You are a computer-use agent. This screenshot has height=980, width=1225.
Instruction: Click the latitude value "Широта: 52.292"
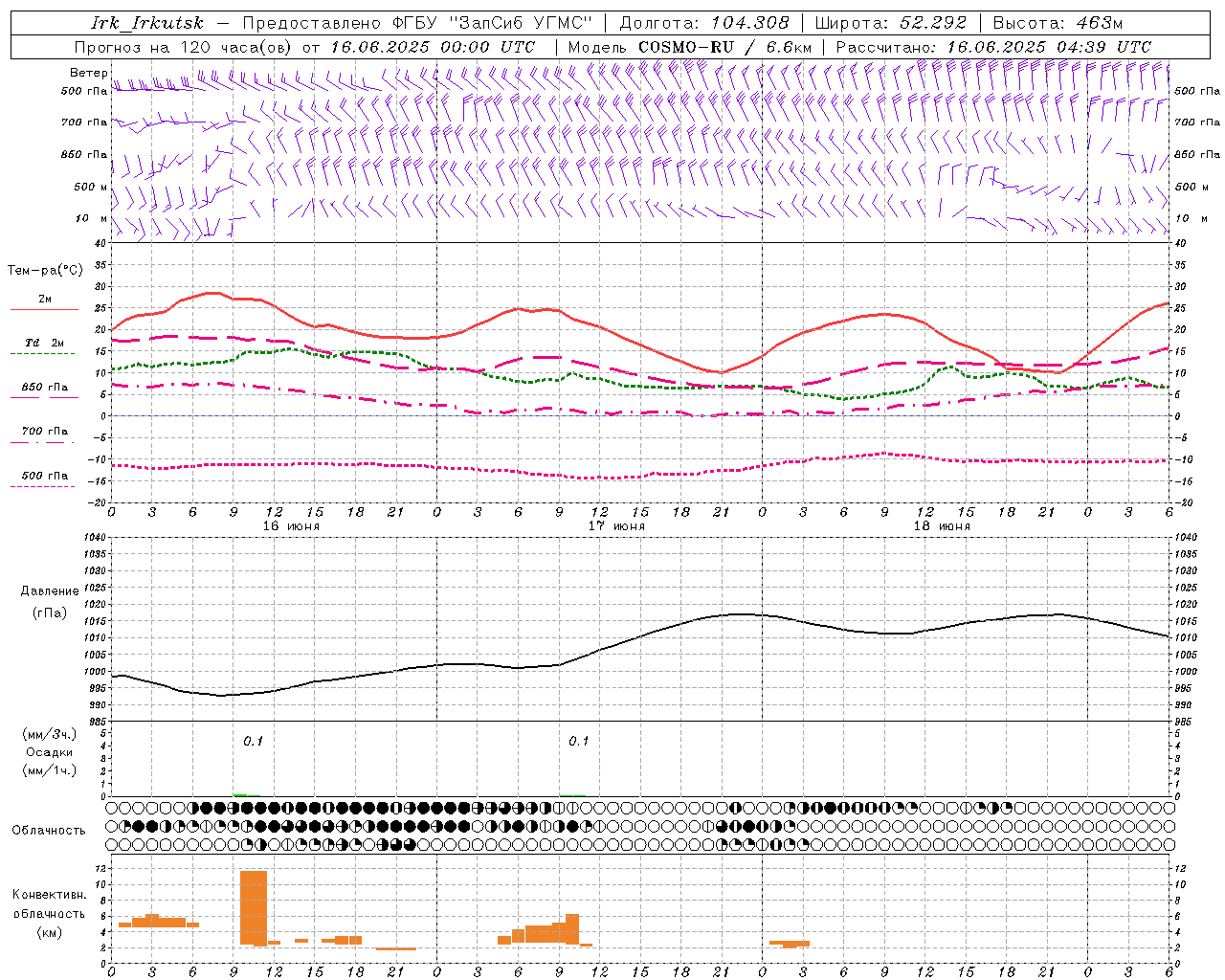(891, 23)
